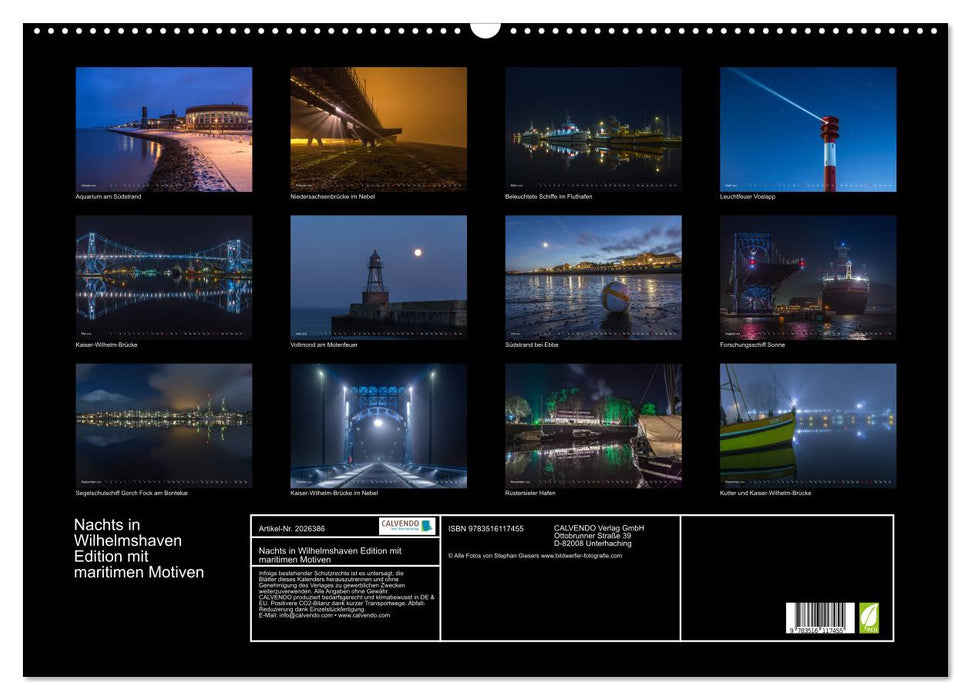The image size is (971, 700).
Task: Open the Niedersachsenbrücke im Nebel photo
Action: [377, 128]
